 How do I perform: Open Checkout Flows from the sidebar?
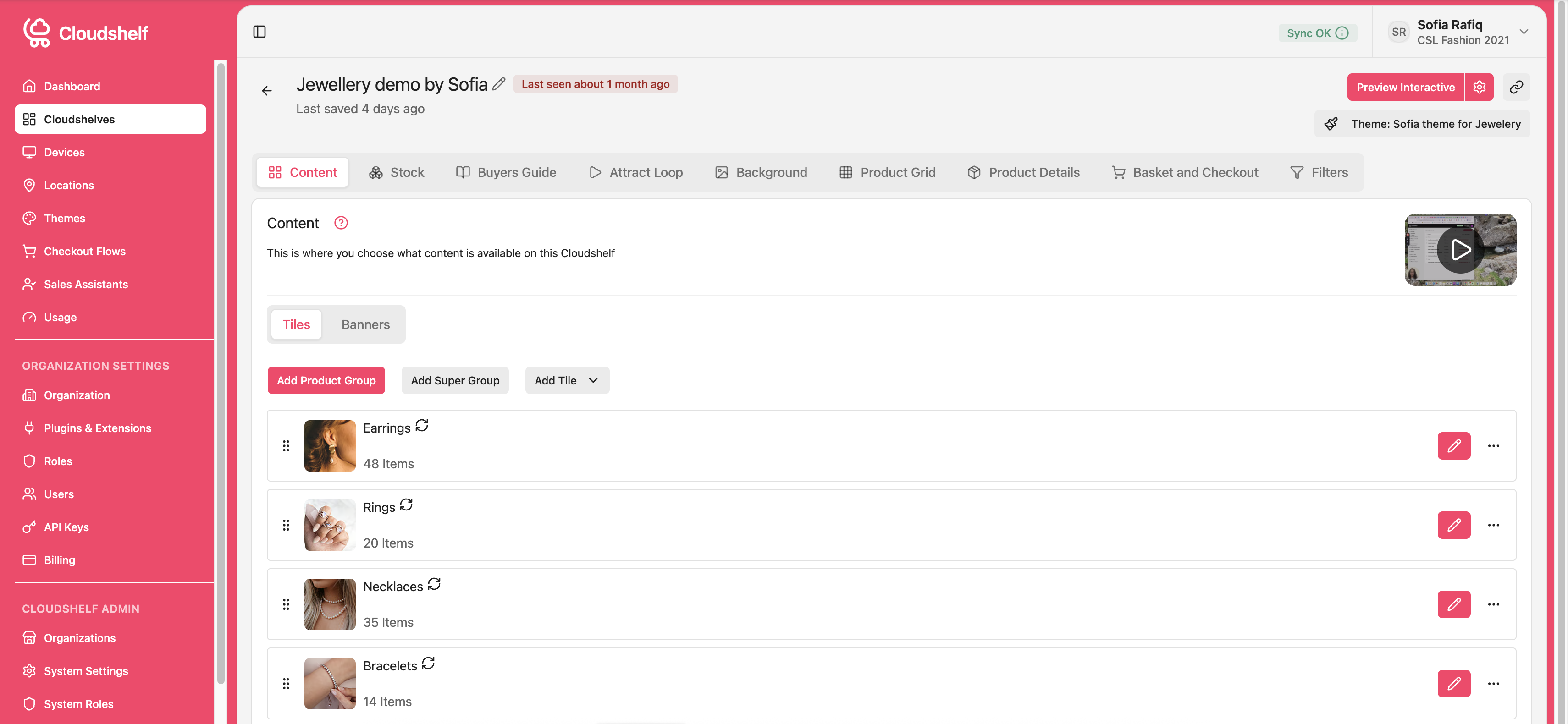click(84, 251)
